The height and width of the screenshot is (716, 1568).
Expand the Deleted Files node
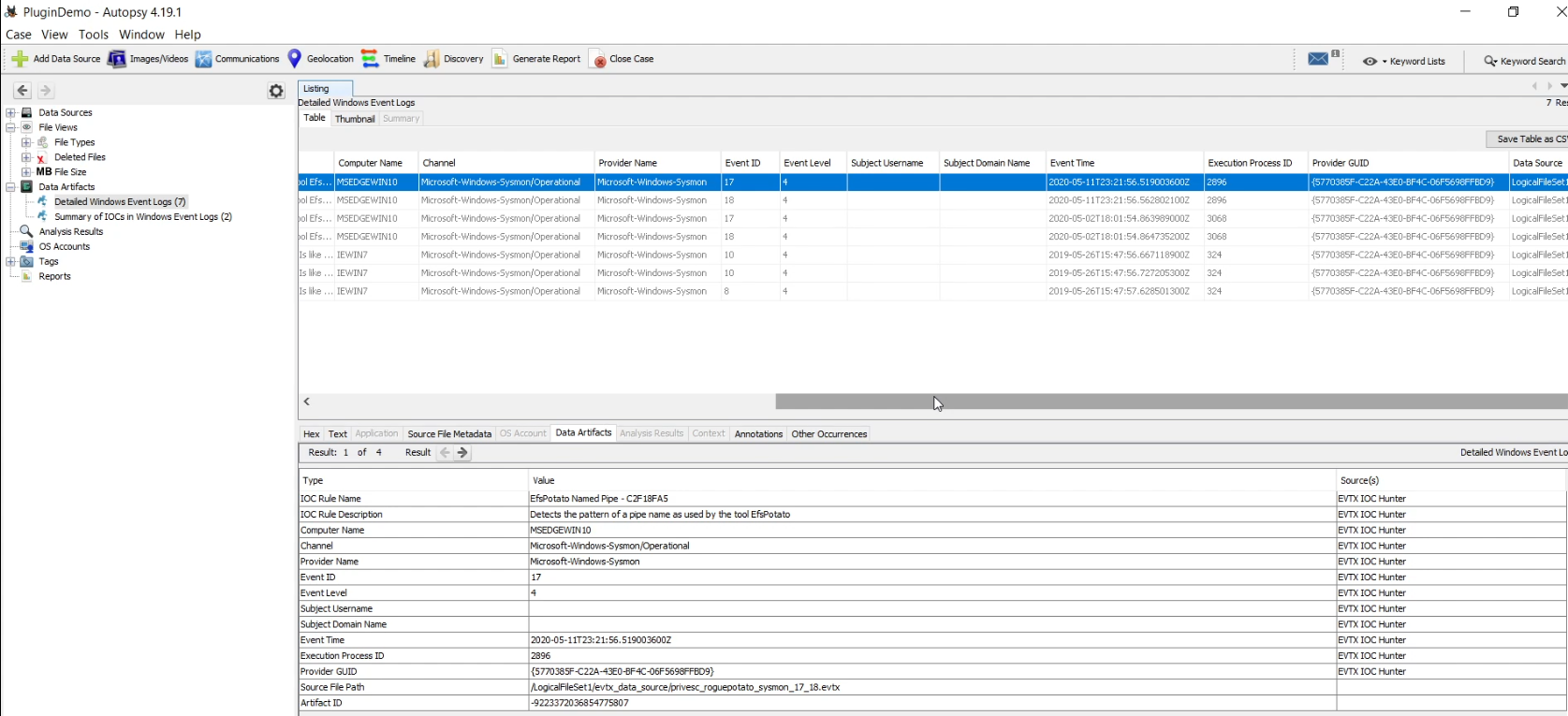tap(26, 157)
